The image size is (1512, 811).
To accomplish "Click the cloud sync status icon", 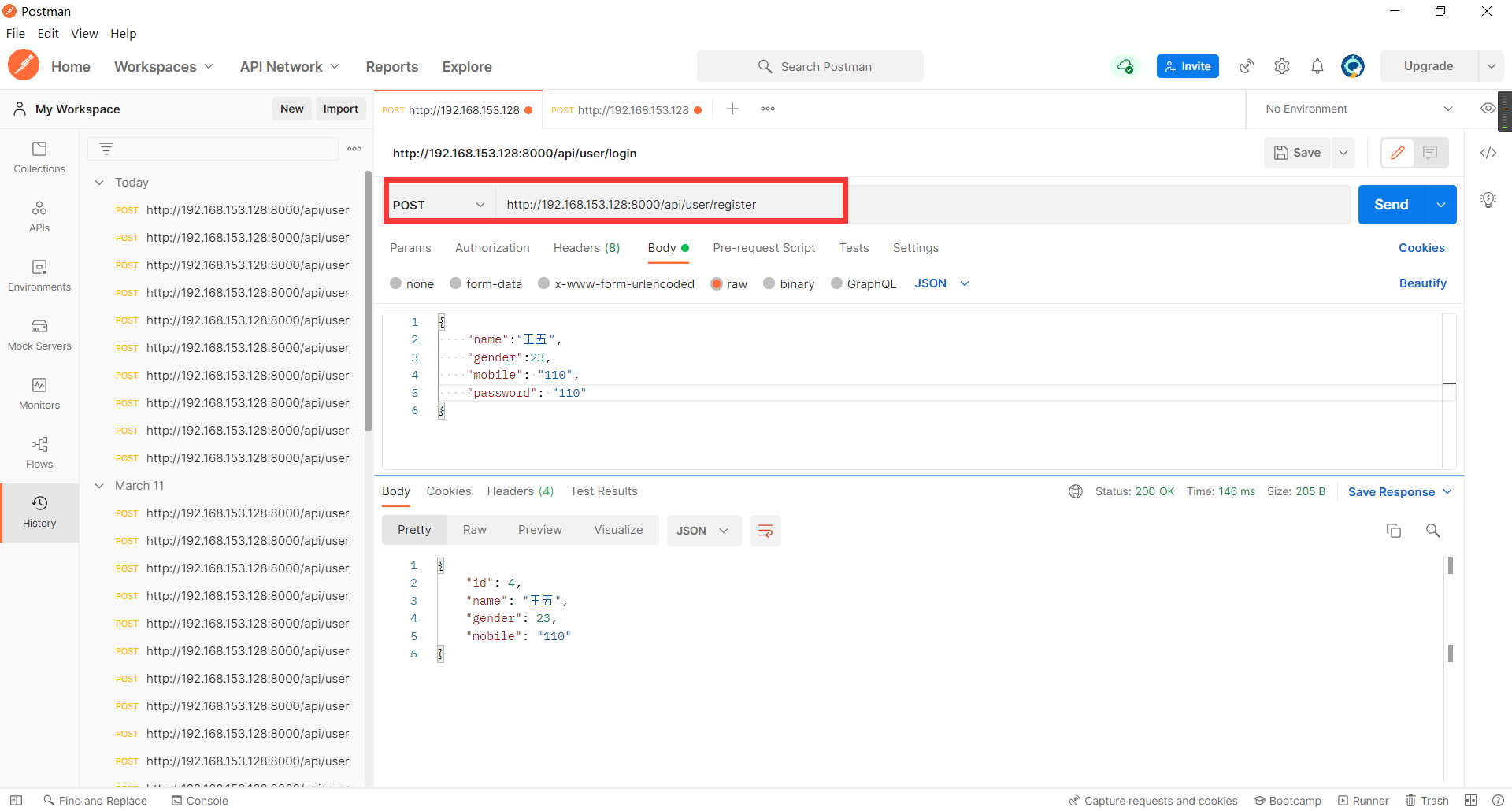I will (x=1125, y=66).
